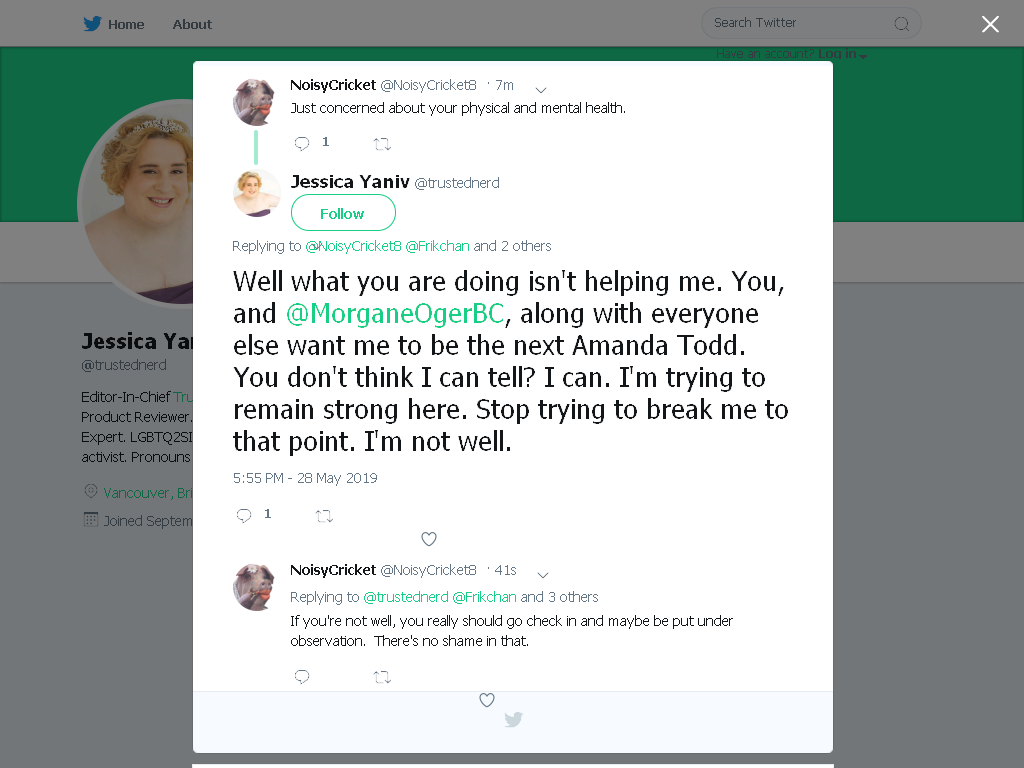Image resolution: width=1024 pixels, height=768 pixels.
Task: Click reply icon under Jessica Yaniv's tweet
Action: [x=244, y=515]
